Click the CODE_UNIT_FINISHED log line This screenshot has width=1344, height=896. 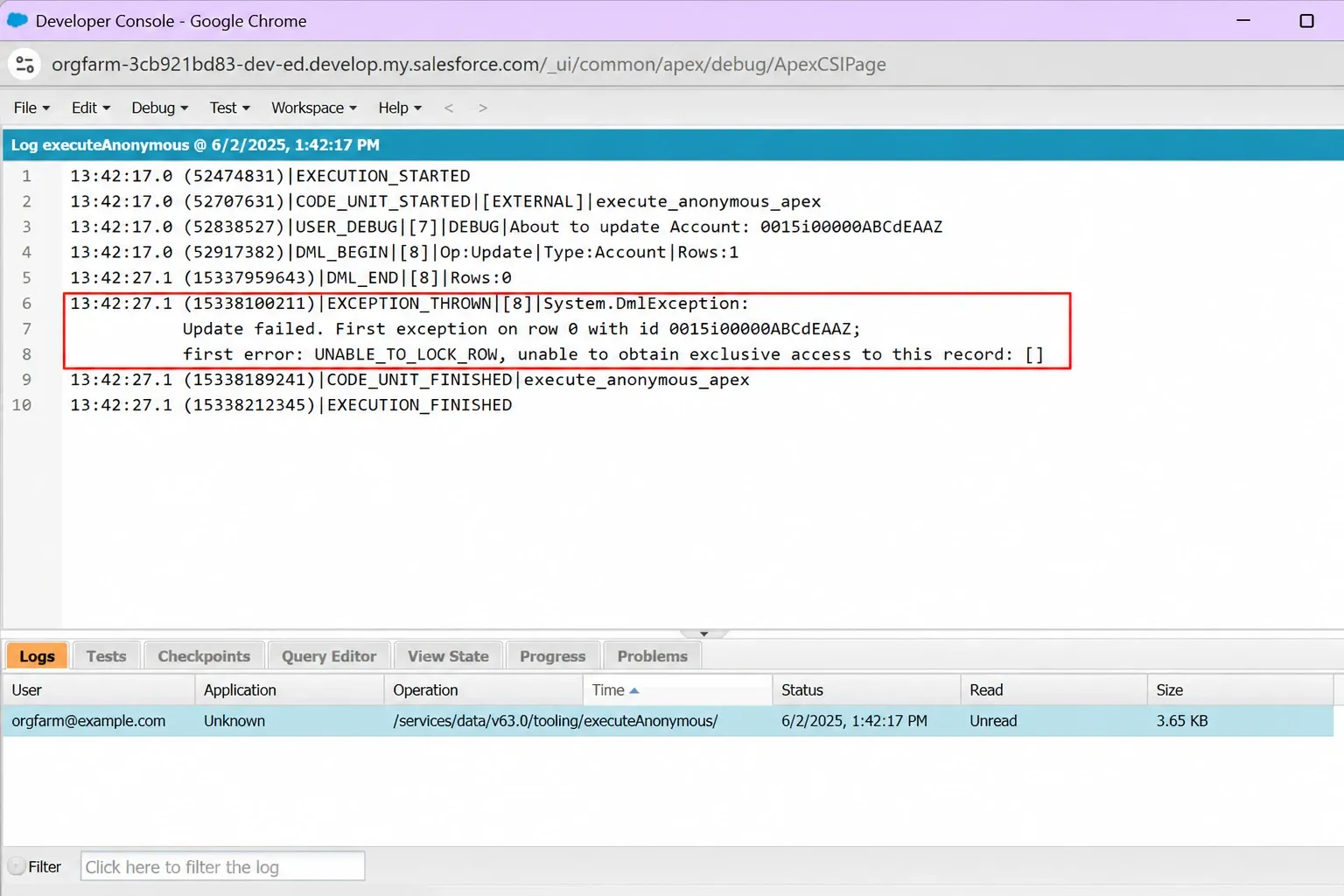(x=409, y=380)
